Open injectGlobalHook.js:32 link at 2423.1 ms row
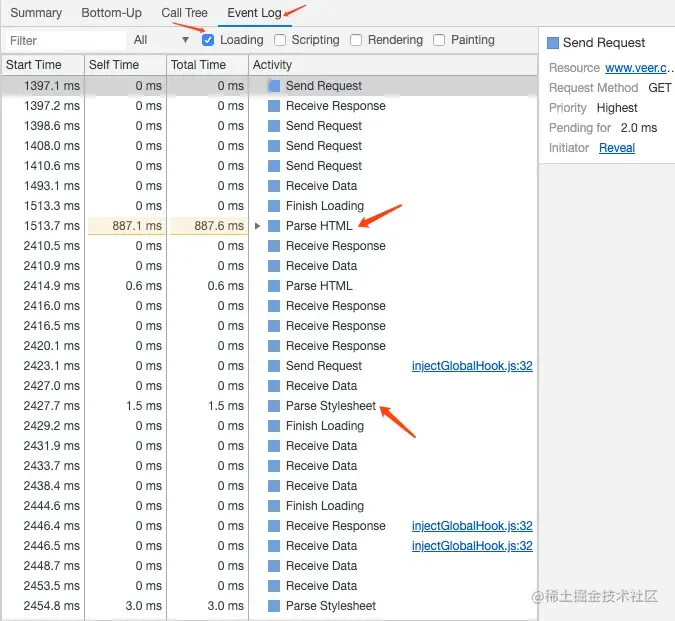The height and width of the screenshot is (621, 675). coord(472,366)
